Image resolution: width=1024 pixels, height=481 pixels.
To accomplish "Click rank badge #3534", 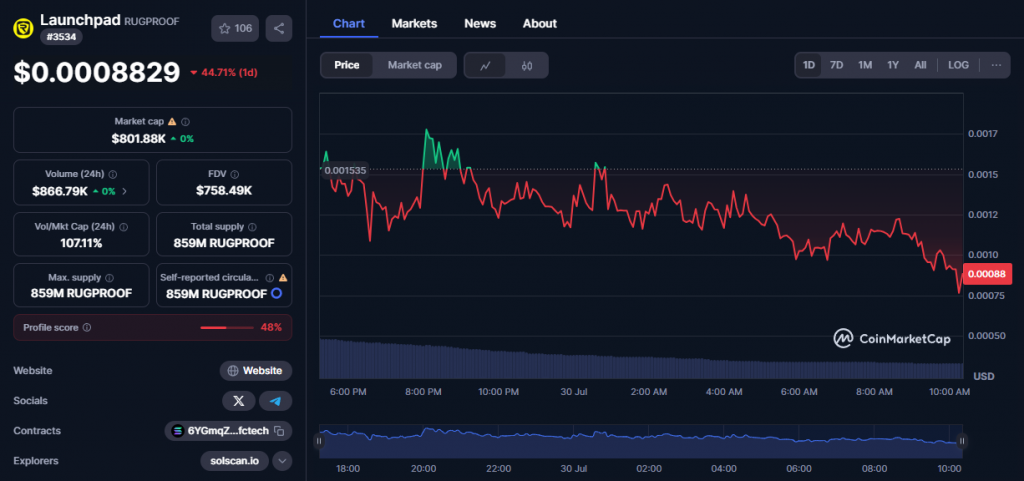I will (61, 37).
